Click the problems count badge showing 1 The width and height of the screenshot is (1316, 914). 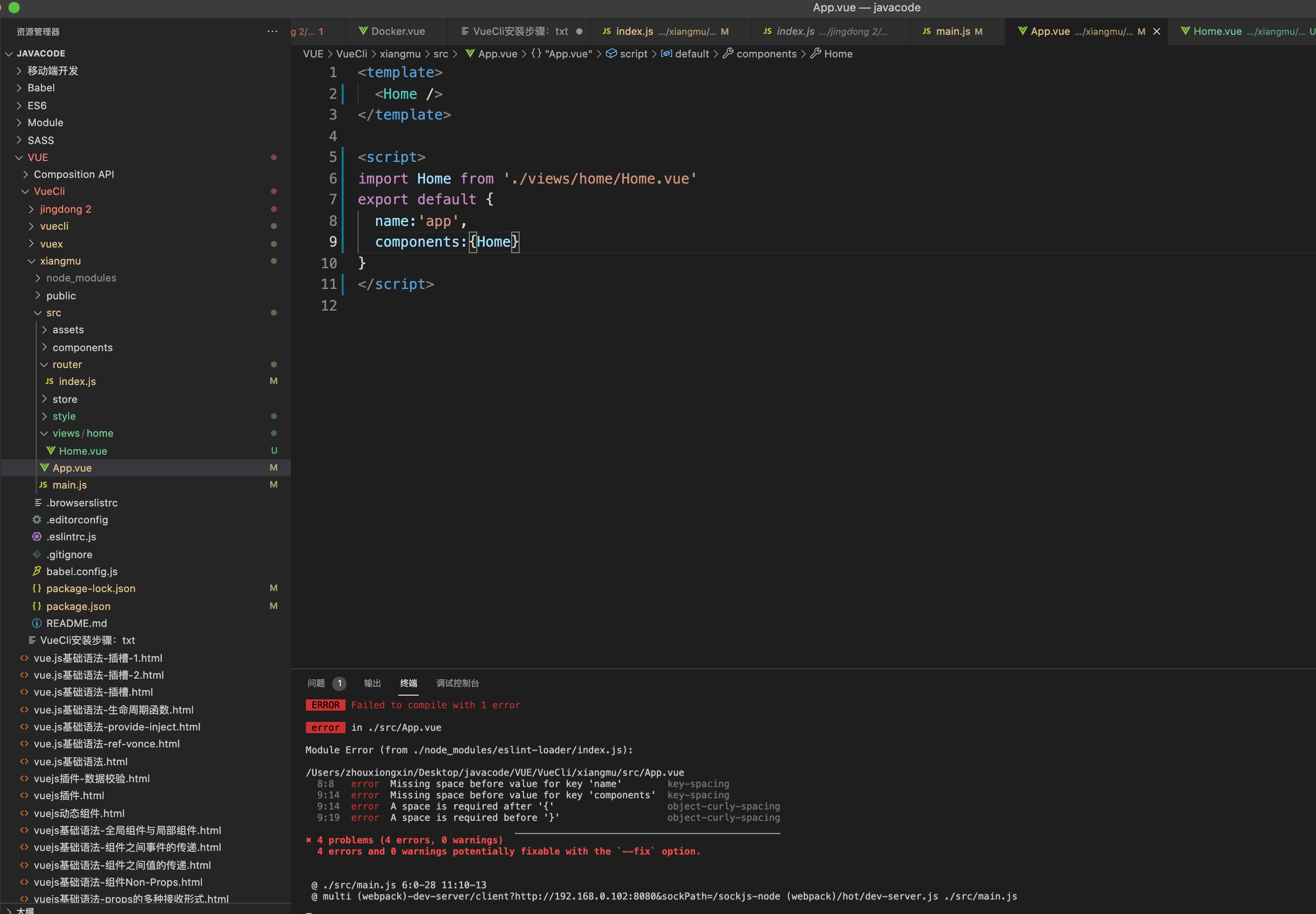tap(340, 683)
